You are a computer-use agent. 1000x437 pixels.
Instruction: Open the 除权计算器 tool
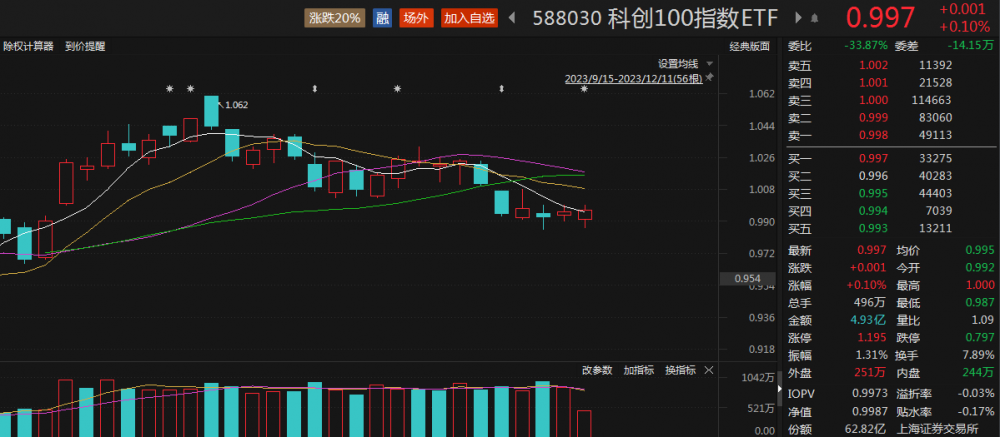pyautogui.click(x=28, y=46)
